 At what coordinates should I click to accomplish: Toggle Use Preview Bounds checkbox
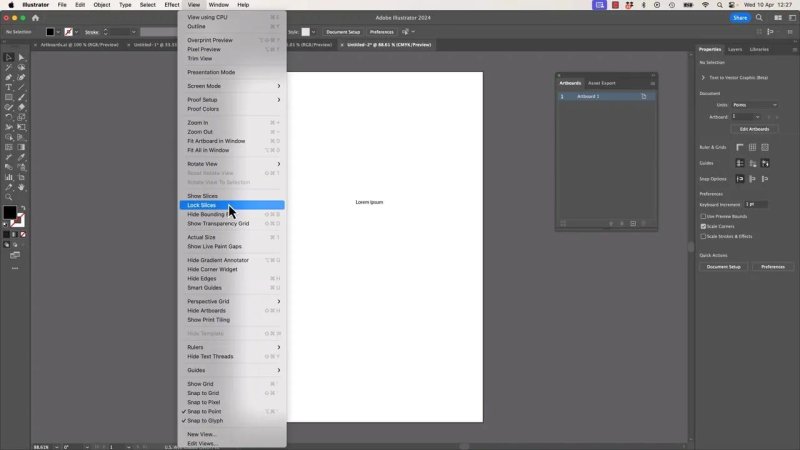(703, 216)
